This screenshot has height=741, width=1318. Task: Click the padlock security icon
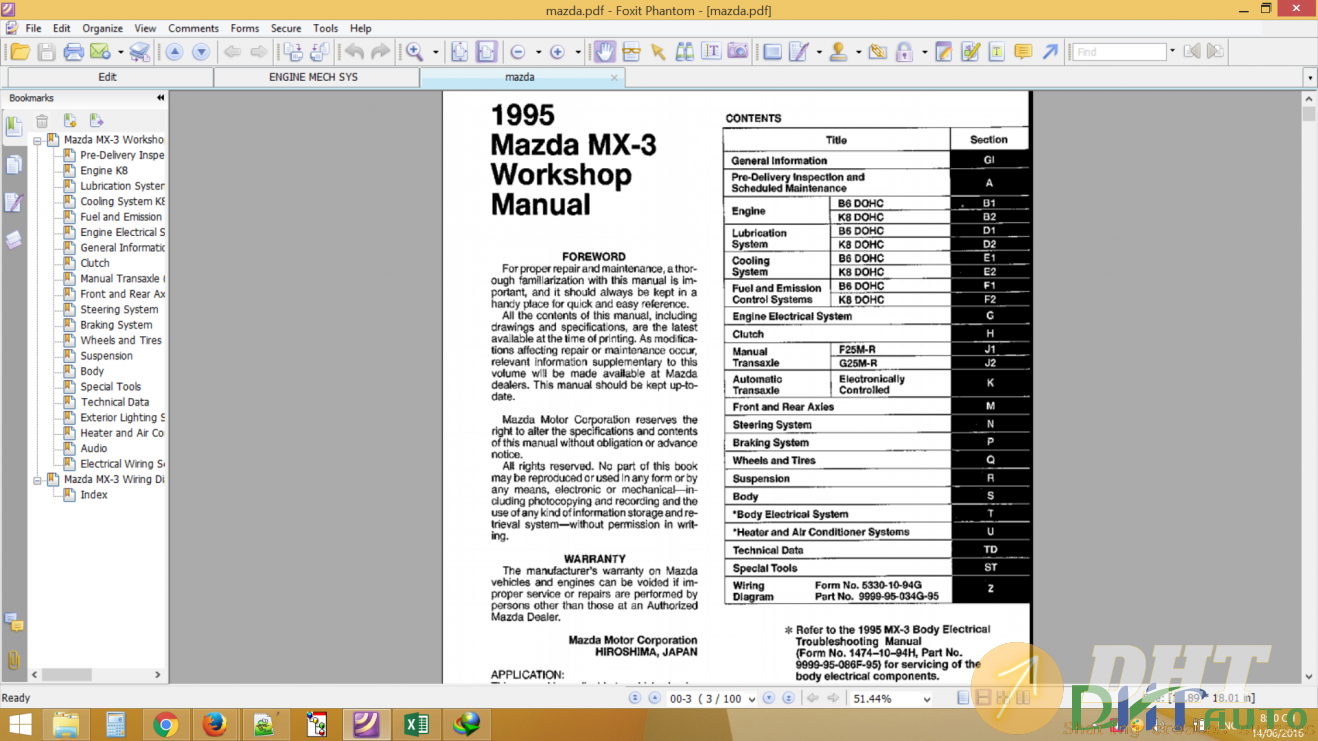pos(904,52)
